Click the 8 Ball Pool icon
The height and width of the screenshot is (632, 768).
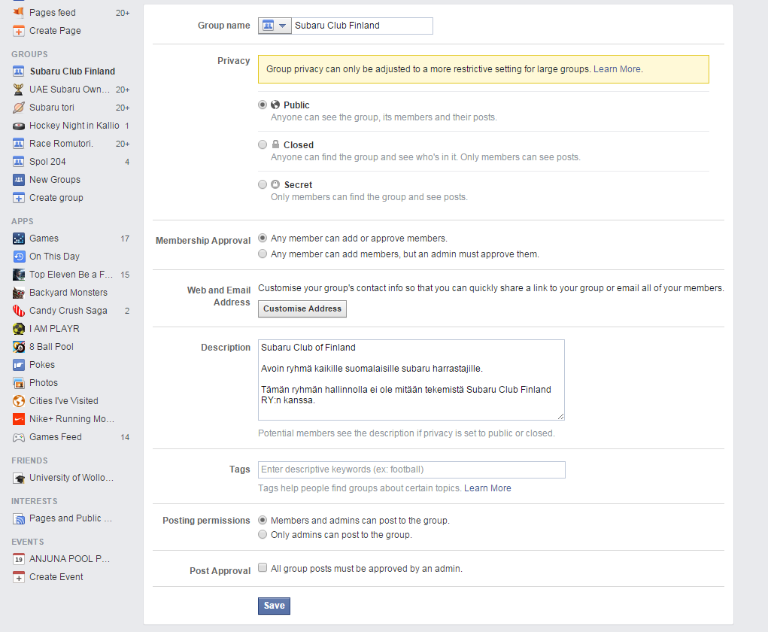(x=19, y=347)
